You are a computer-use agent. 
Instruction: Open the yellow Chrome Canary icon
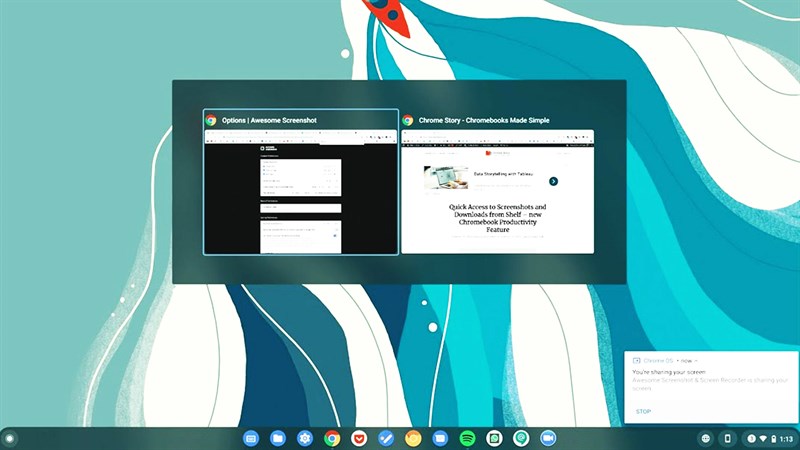pos(413,438)
